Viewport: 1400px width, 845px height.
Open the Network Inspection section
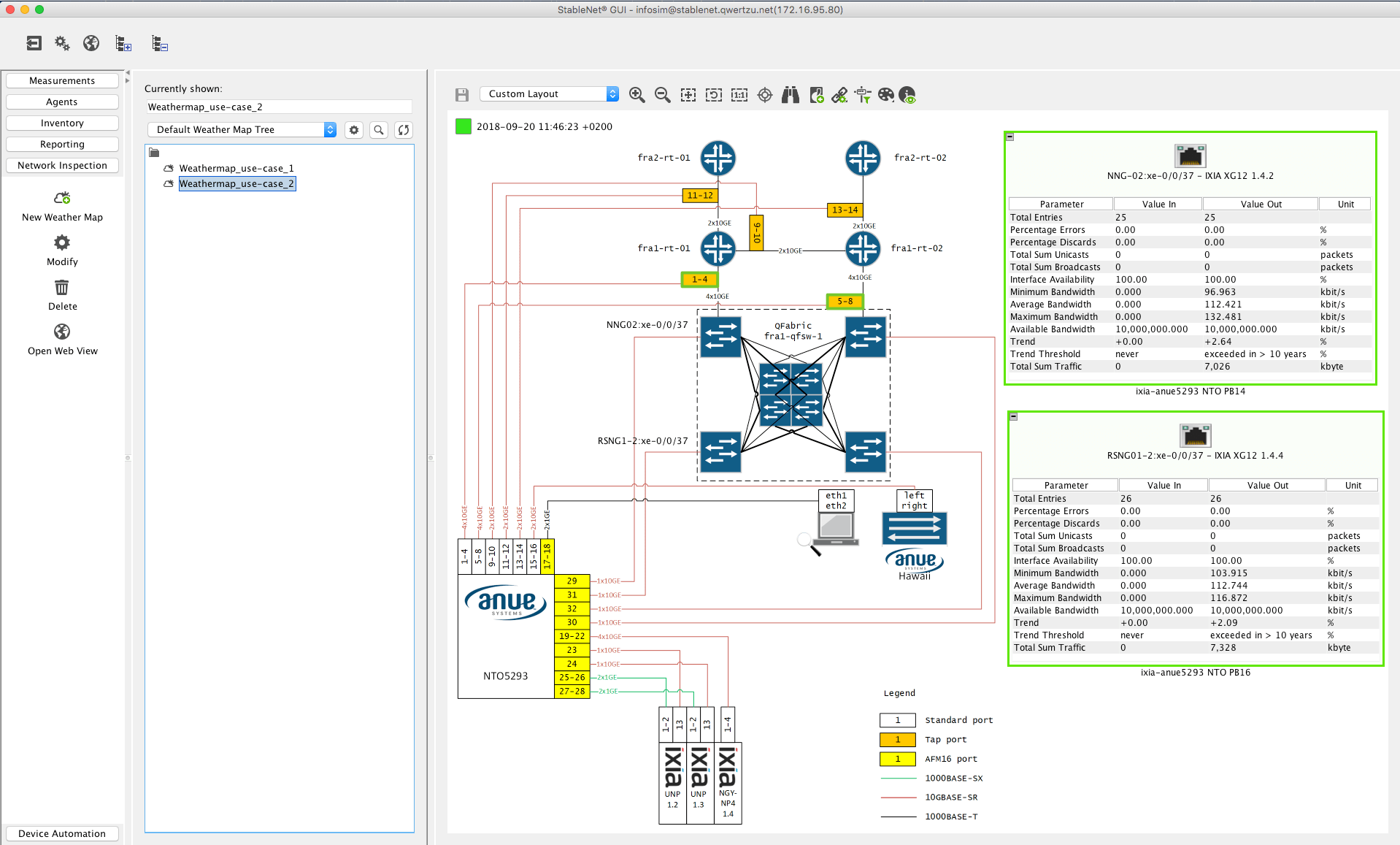(62, 165)
